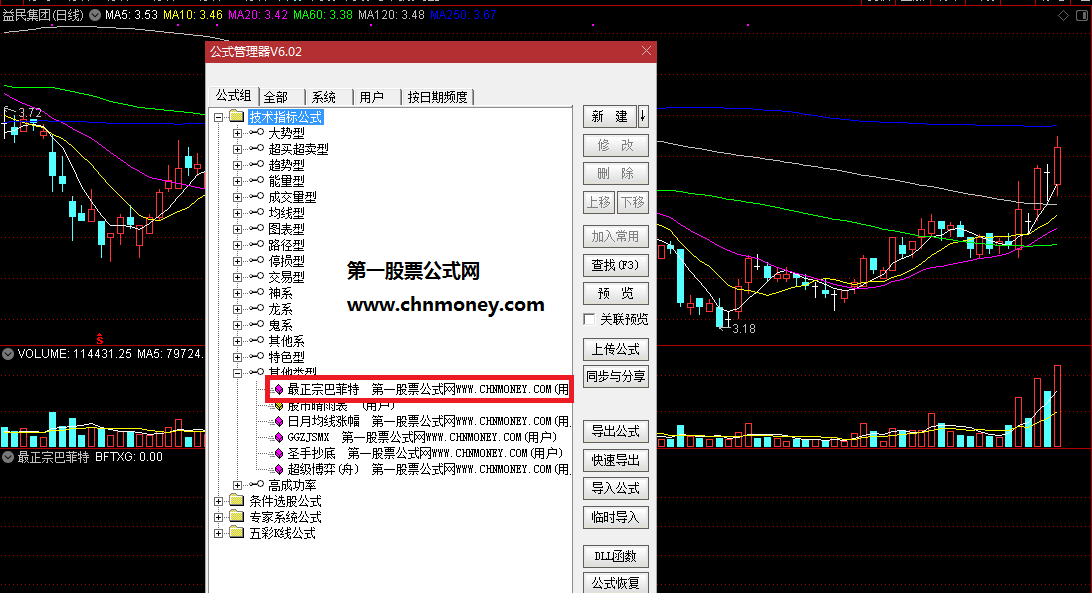This screenshot has width=1092, height=593.
Task: Select the 五彩K线公式 folder icon
Action: coord(237,532)
